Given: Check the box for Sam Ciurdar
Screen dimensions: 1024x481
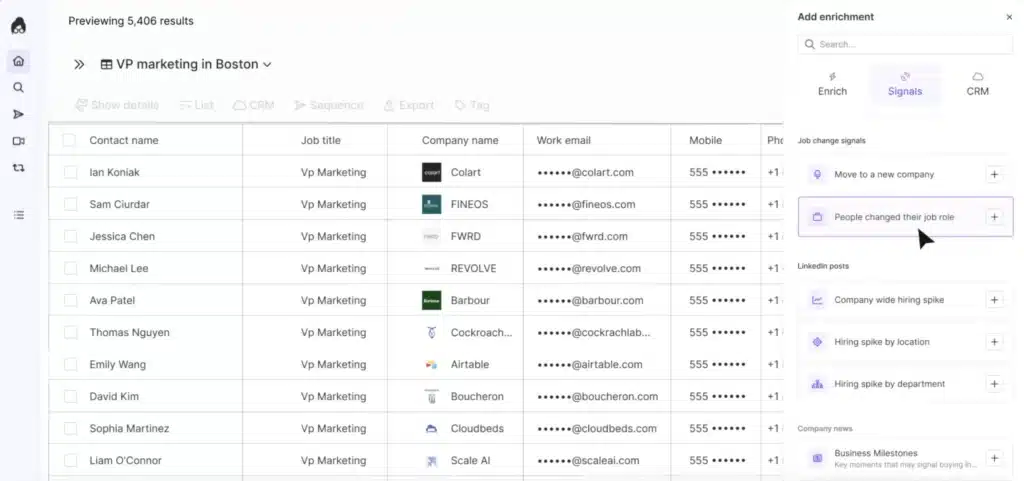Looking at the screenshot, I should coord(71,204).
